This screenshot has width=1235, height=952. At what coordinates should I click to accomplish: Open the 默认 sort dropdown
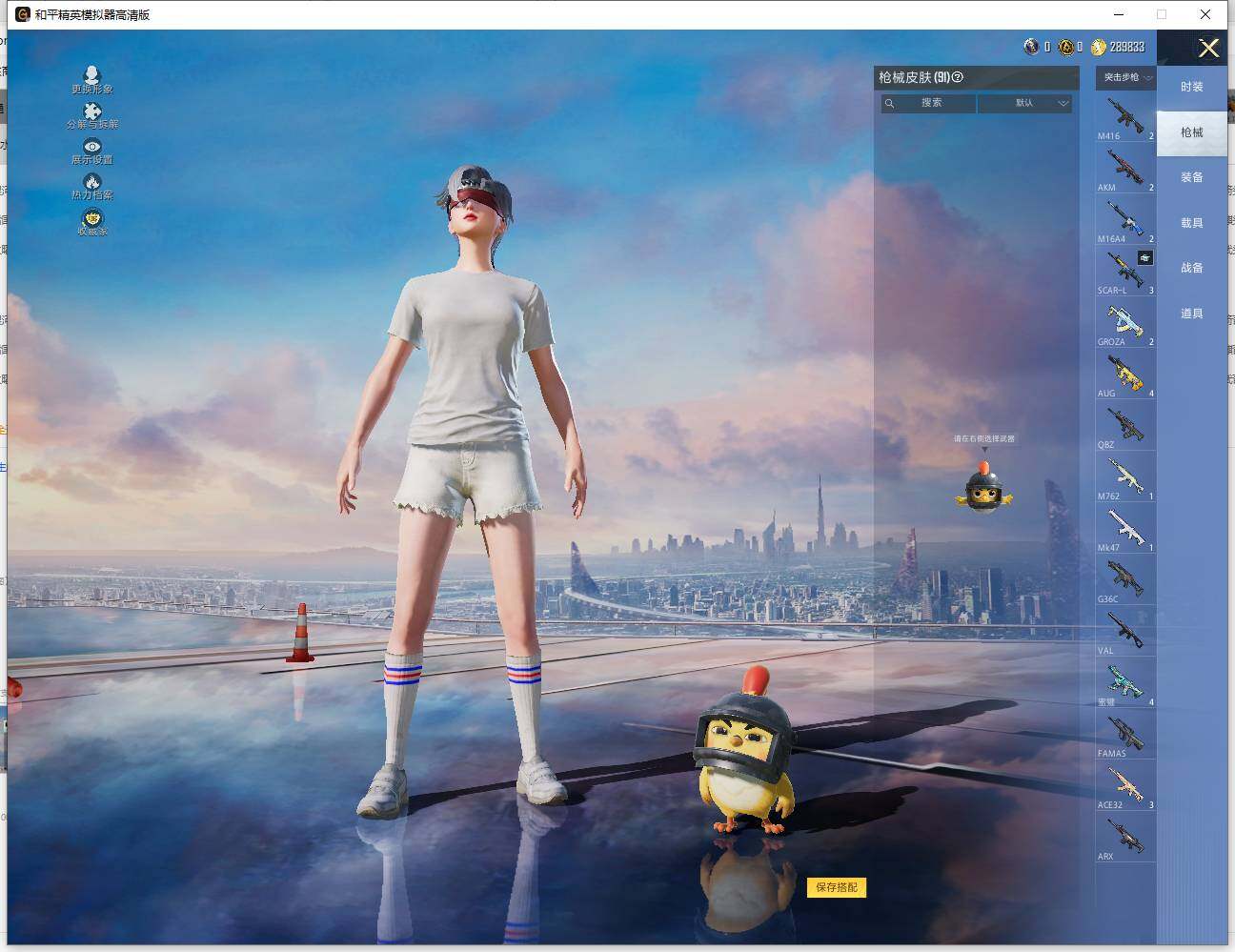(x=1025, y=103)
